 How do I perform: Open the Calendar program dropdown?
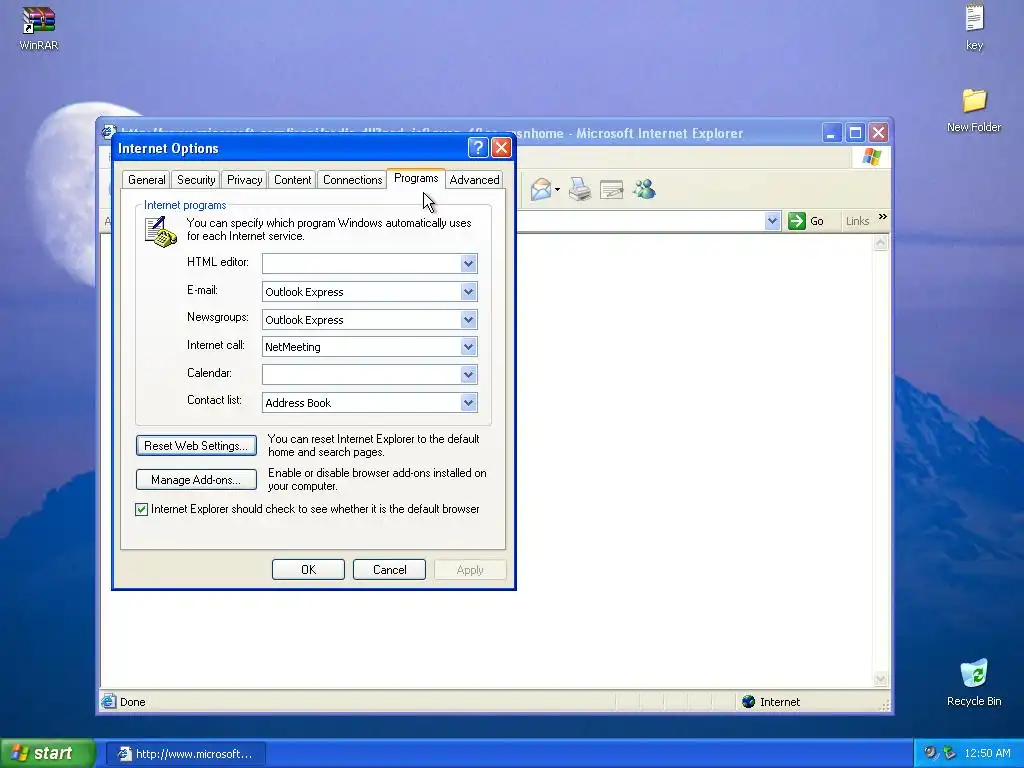(x=468, y=375)
